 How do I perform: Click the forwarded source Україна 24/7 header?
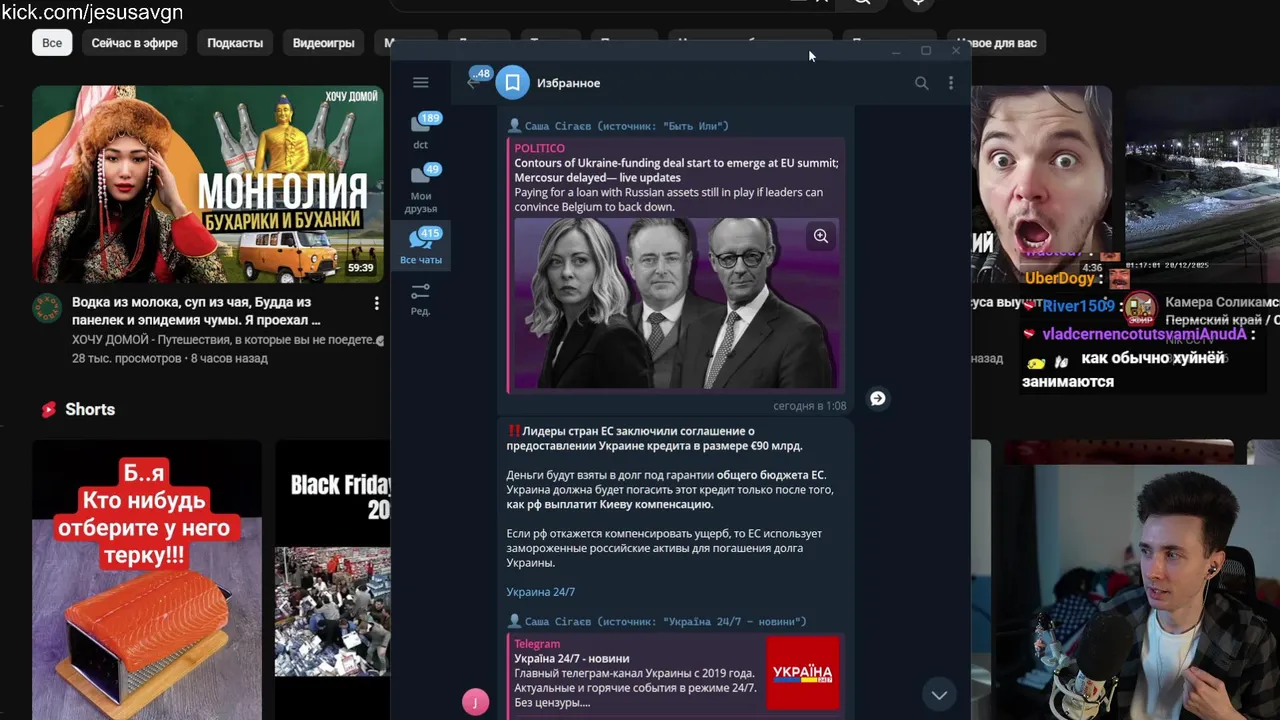click(657, 621)
